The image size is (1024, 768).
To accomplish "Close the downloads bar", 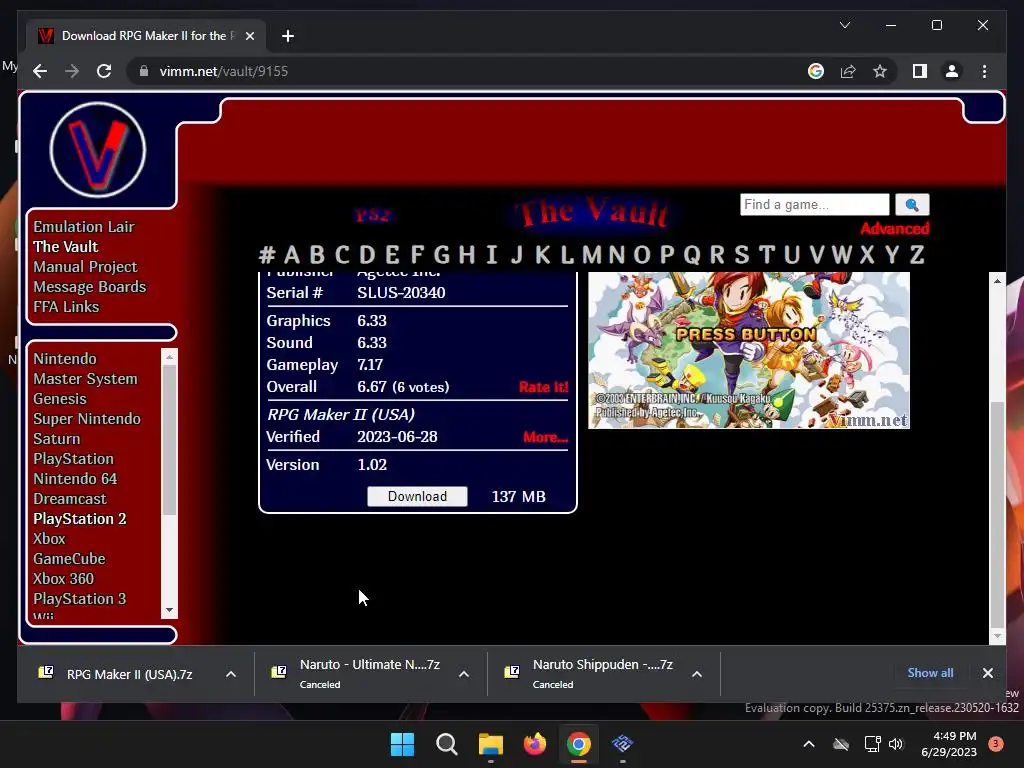I will pyautogui.click(x=987, y=673).
